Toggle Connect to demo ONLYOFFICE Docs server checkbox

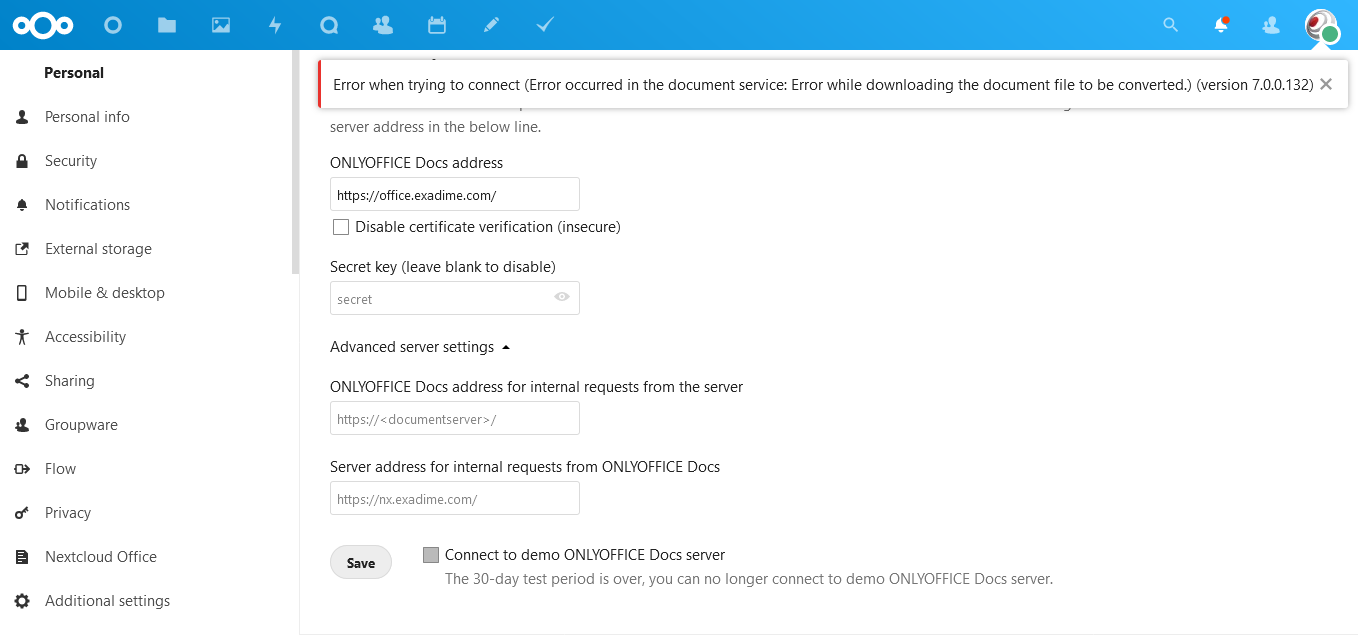tap(431, 555)
